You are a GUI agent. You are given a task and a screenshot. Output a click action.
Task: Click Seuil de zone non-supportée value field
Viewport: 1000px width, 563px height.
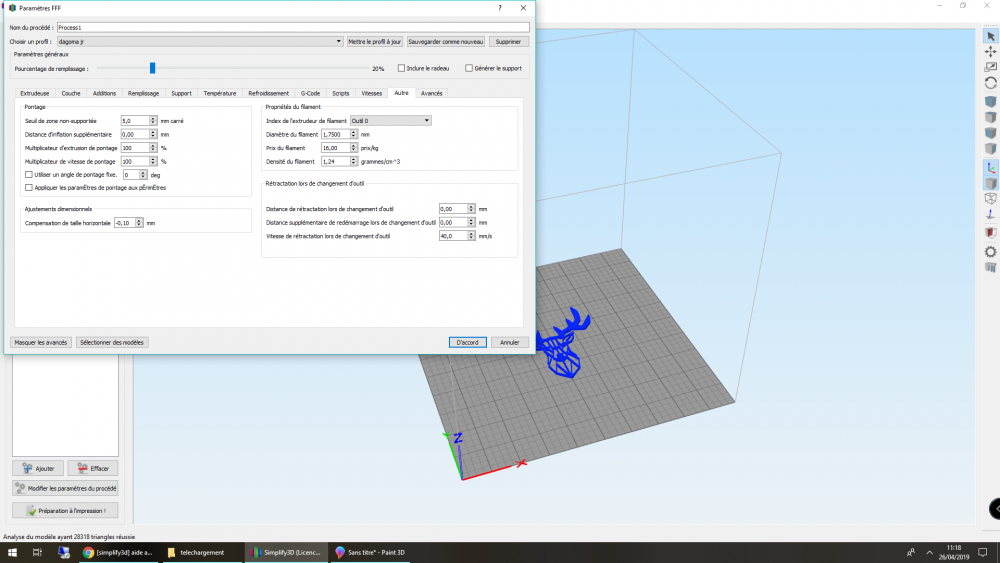click(x=135, y=121)
